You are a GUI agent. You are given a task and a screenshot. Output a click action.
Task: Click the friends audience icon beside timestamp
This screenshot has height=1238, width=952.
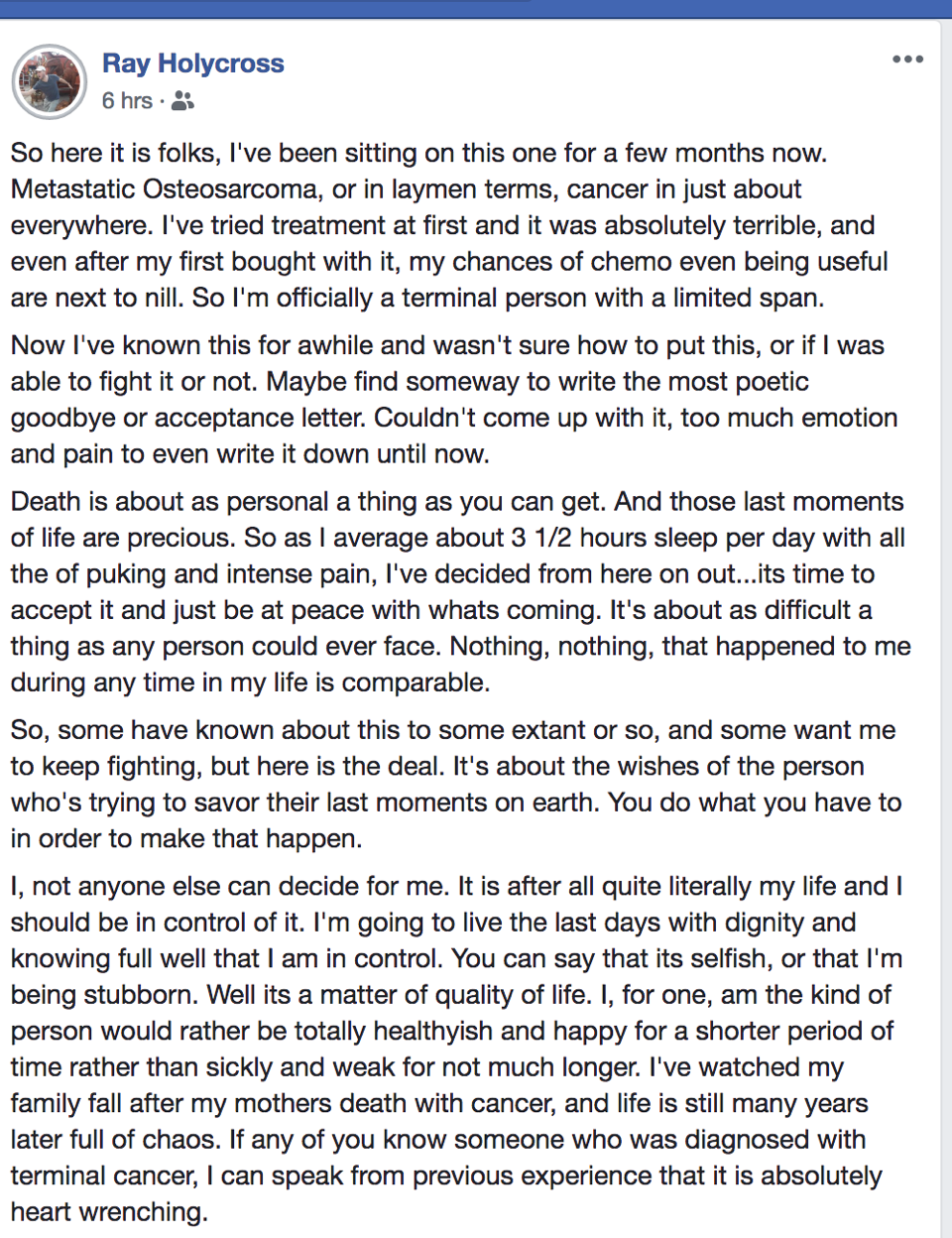tap(182, 101)
